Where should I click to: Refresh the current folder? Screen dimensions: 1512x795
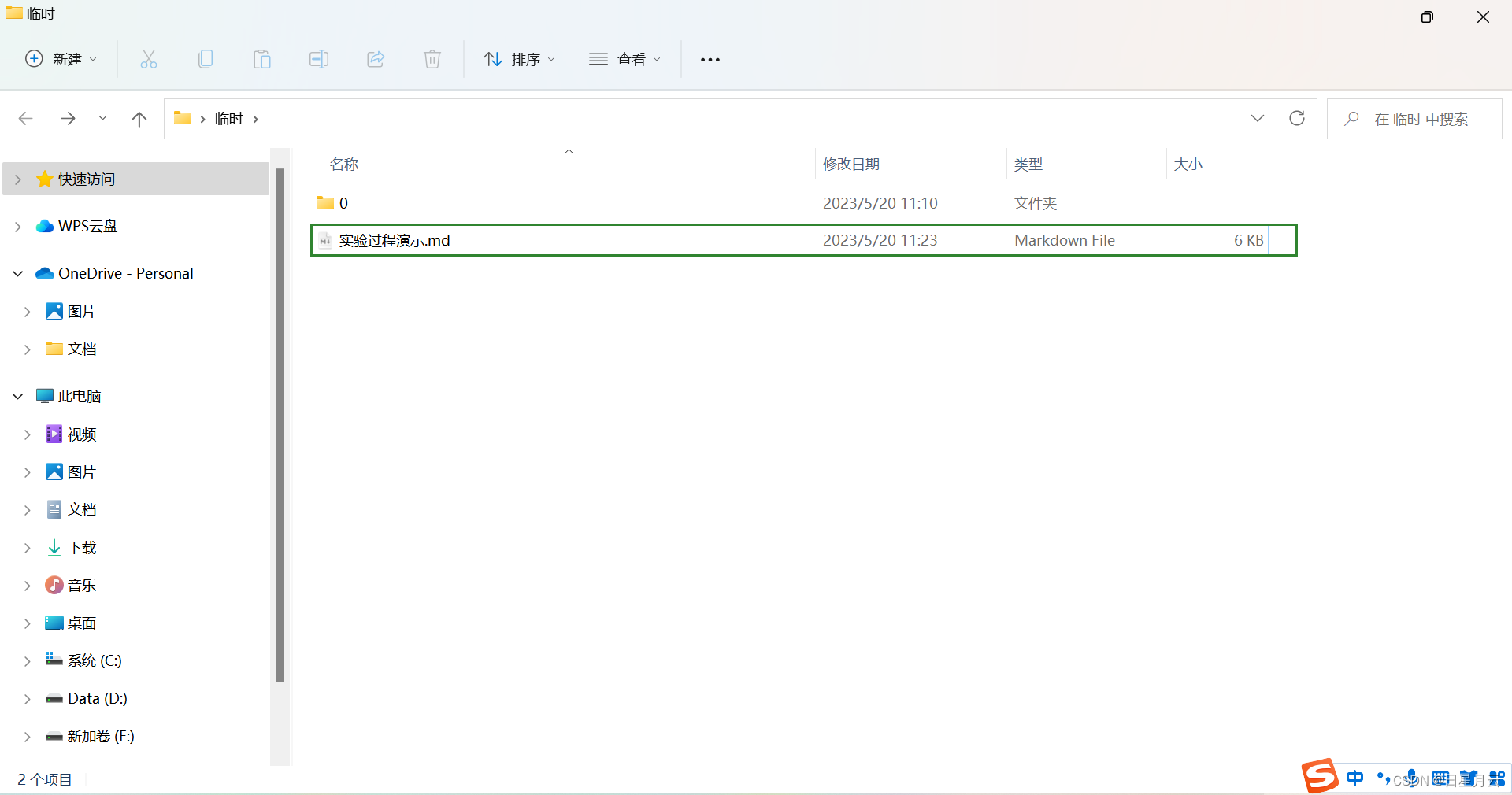(x=1297, y=119)
